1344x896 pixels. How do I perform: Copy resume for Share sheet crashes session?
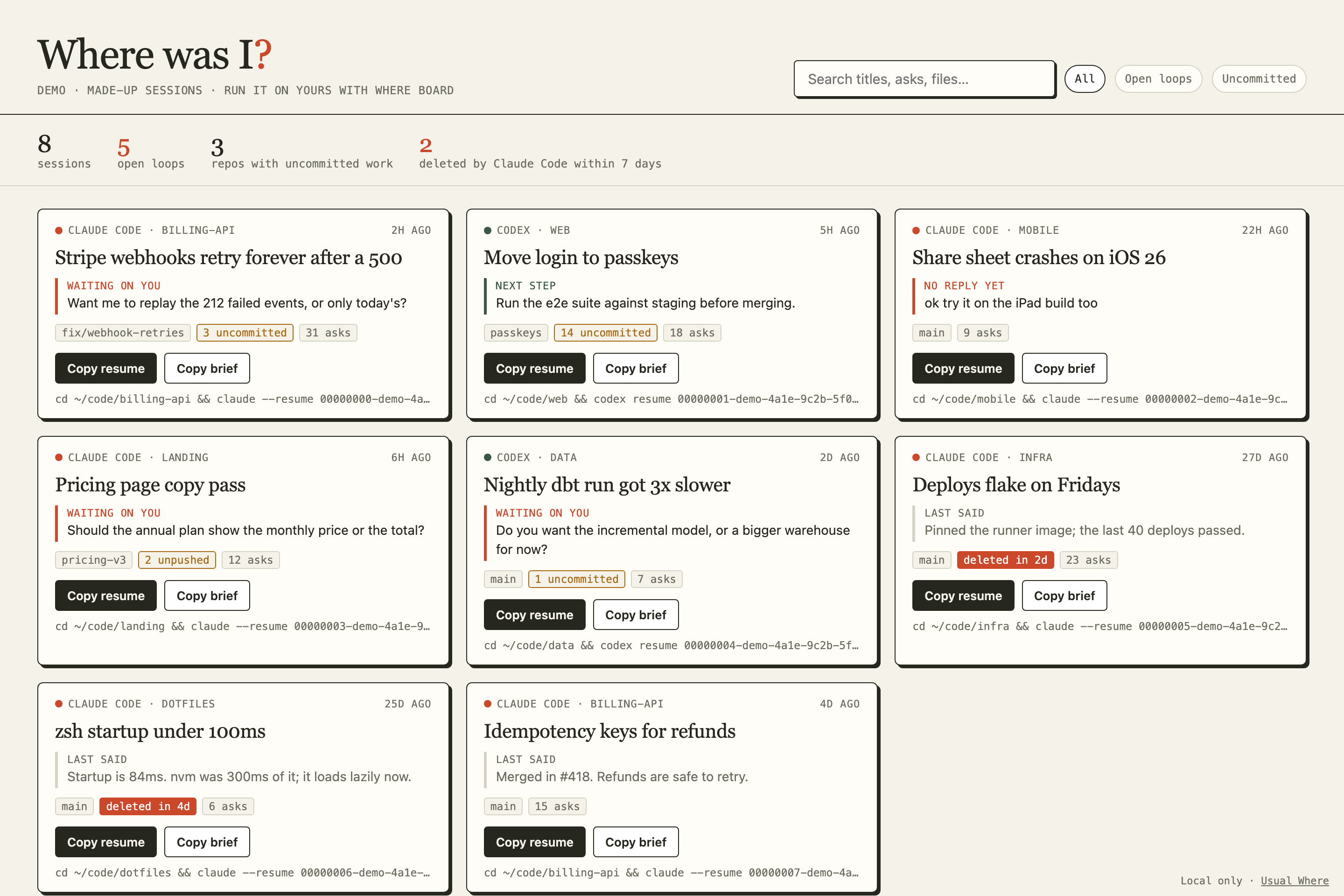point(963,369)
